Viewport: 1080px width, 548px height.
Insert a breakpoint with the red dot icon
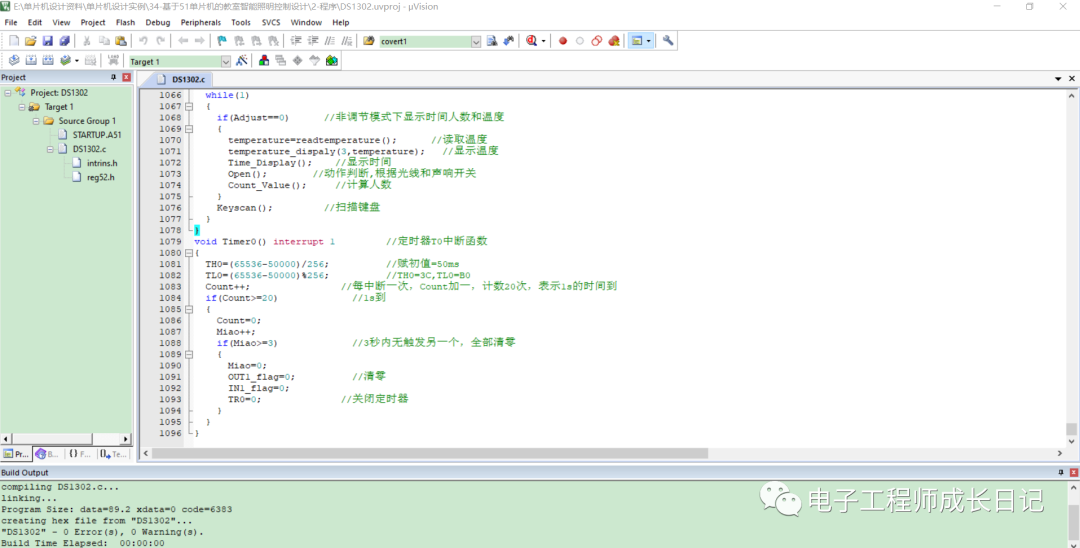(563, 41)
